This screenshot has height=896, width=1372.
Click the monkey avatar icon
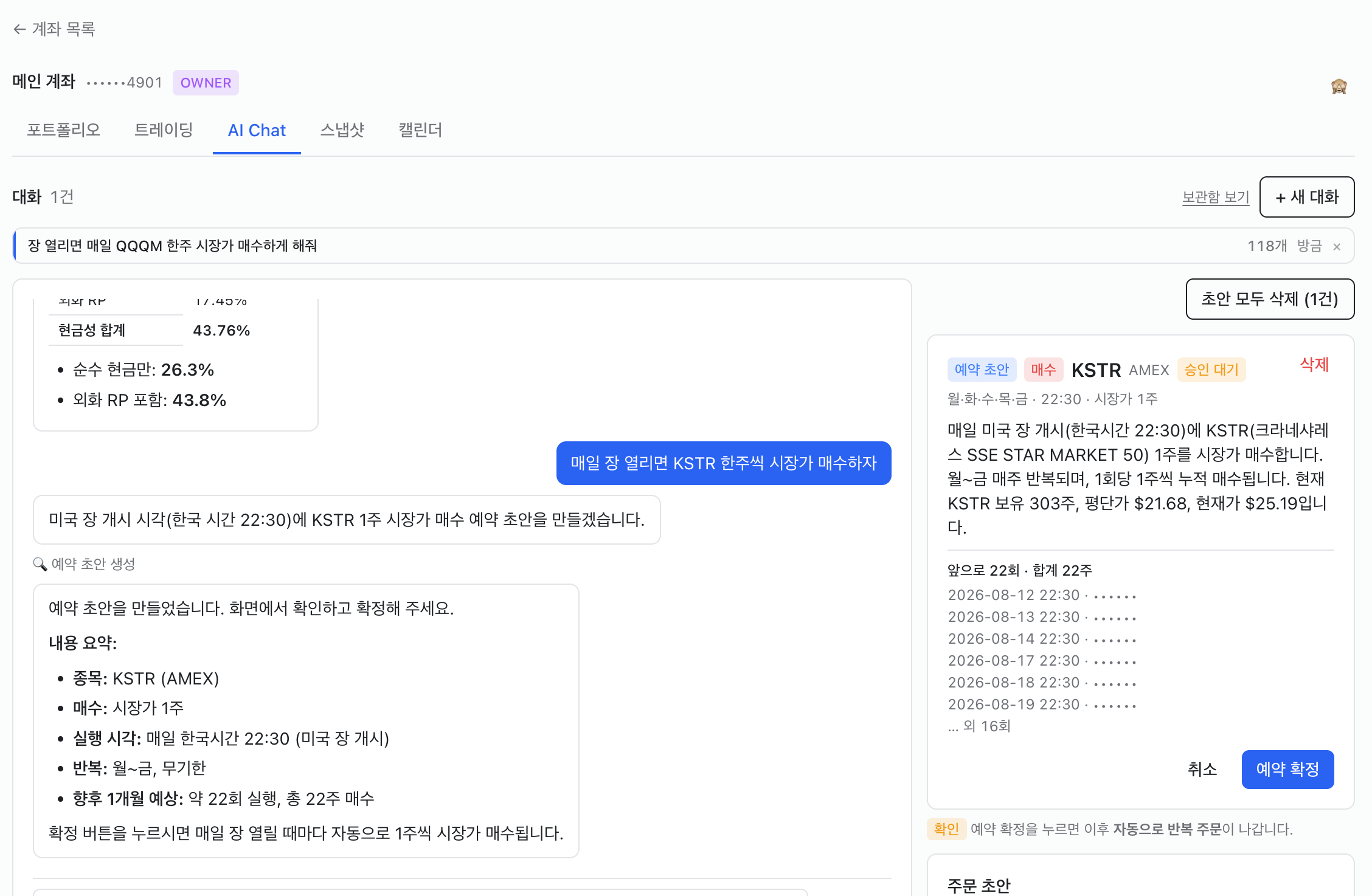pyautogui.click(x=1339, y=87)
